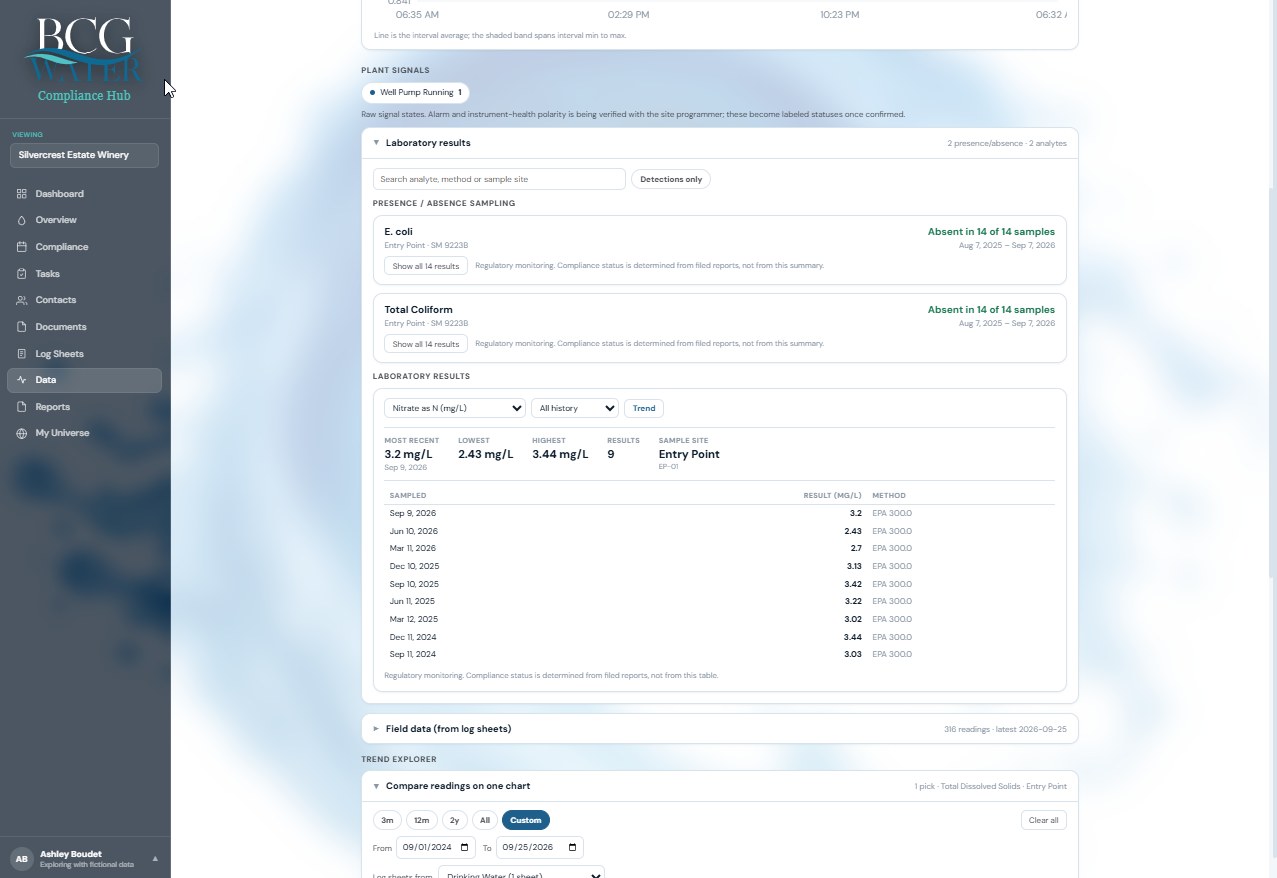Click the Sep 10, 2025 row
This screenshot has height=878, width=1277.
click(x=719, y=584)
